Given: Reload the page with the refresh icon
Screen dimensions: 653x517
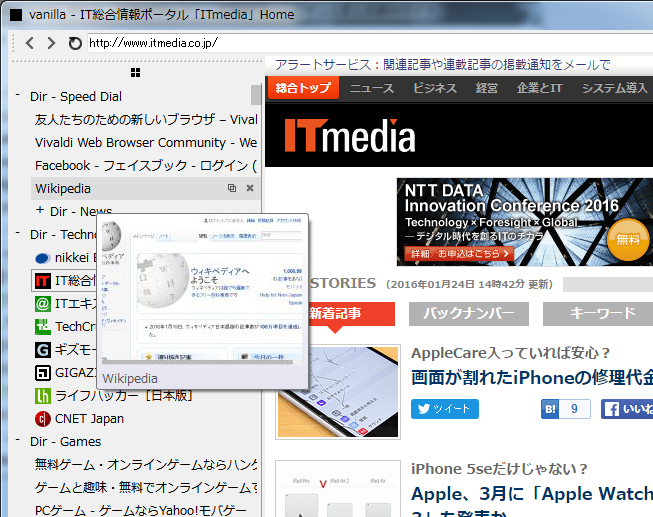Looking at the screenshot, I should pyautogui.click(x=75, y=43).
